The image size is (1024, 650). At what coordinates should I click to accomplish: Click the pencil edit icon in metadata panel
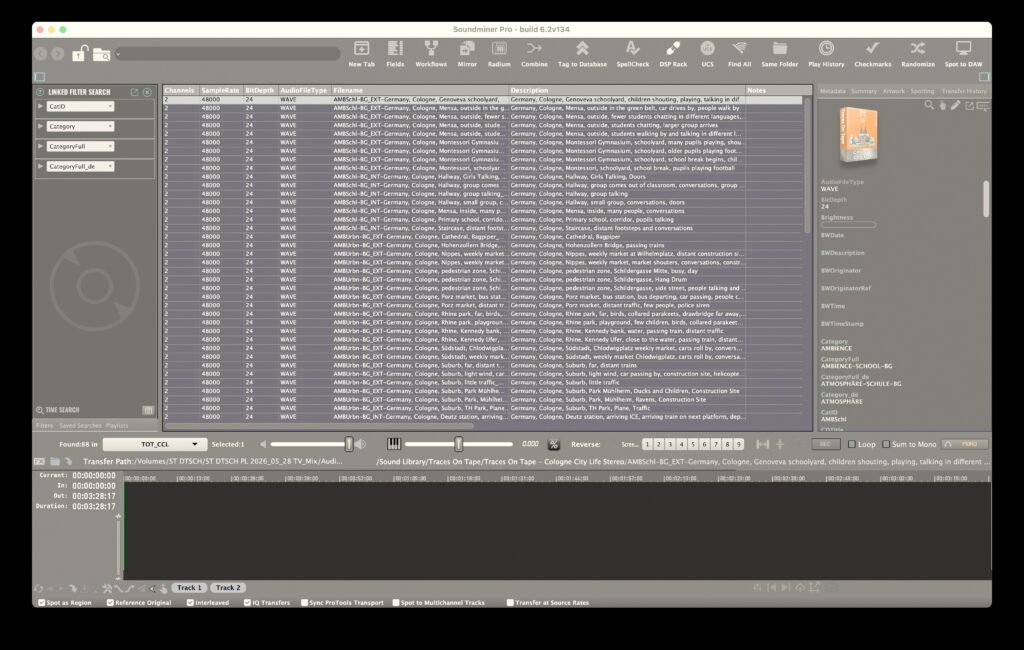(x=955, y=105)
